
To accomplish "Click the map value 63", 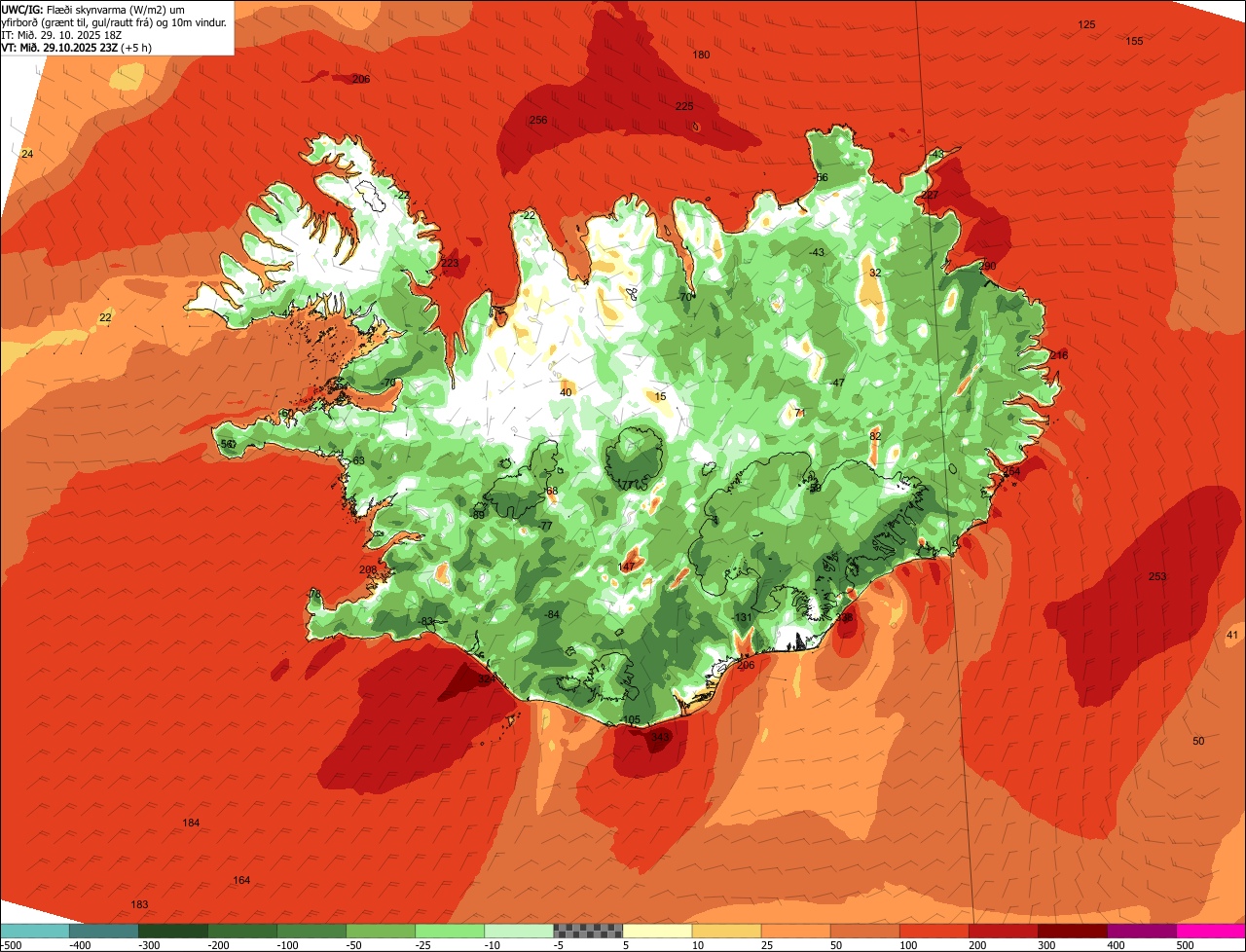I will click(358, 460).
